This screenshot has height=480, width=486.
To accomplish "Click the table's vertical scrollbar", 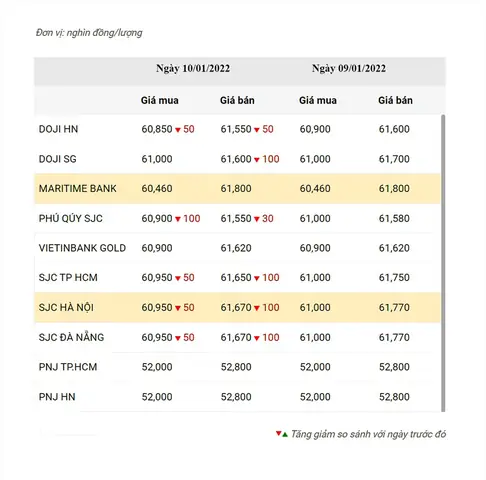I will (443, 263).
